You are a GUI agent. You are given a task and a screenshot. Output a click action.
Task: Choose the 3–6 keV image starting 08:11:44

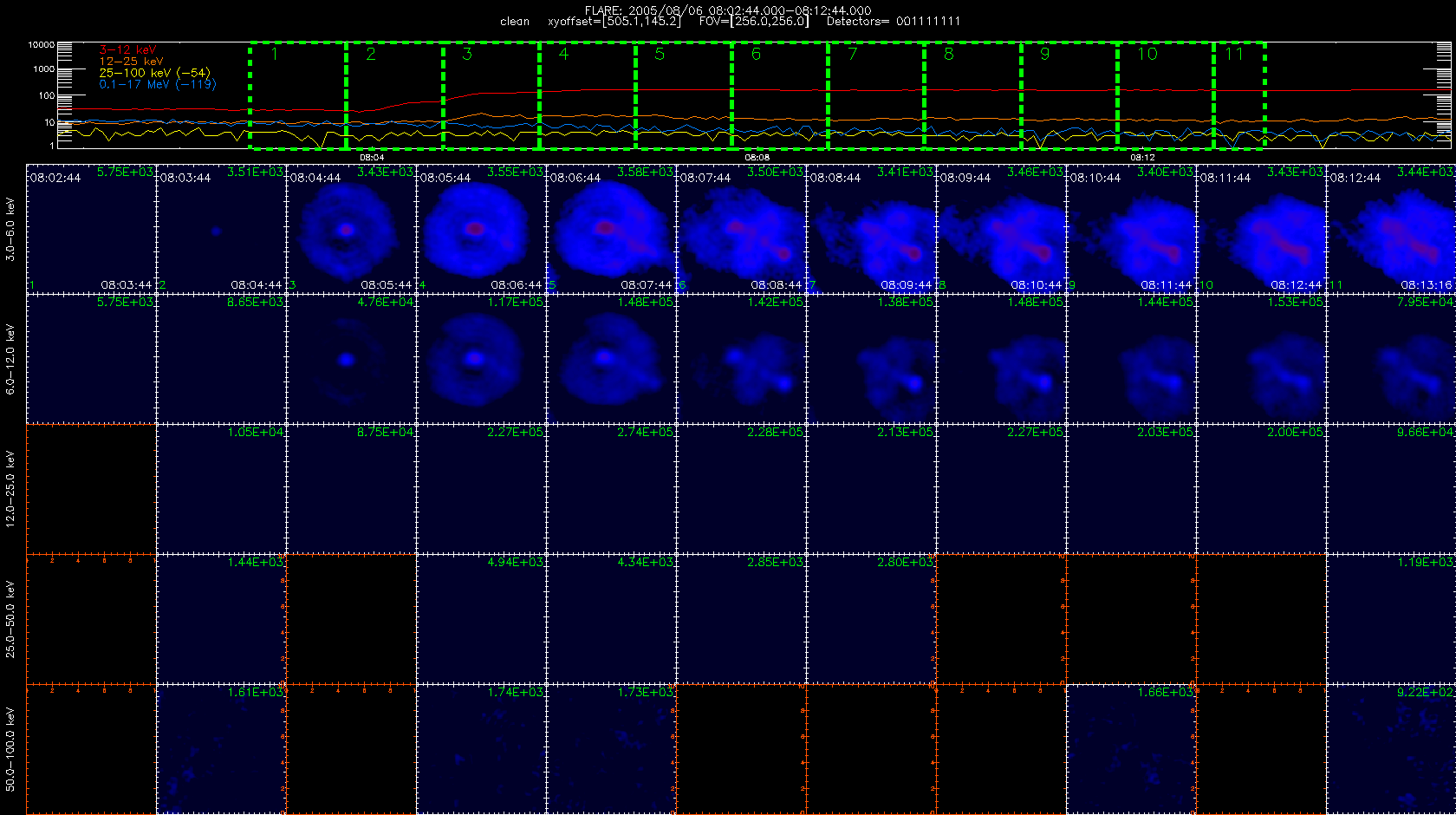click(1261, 229)
